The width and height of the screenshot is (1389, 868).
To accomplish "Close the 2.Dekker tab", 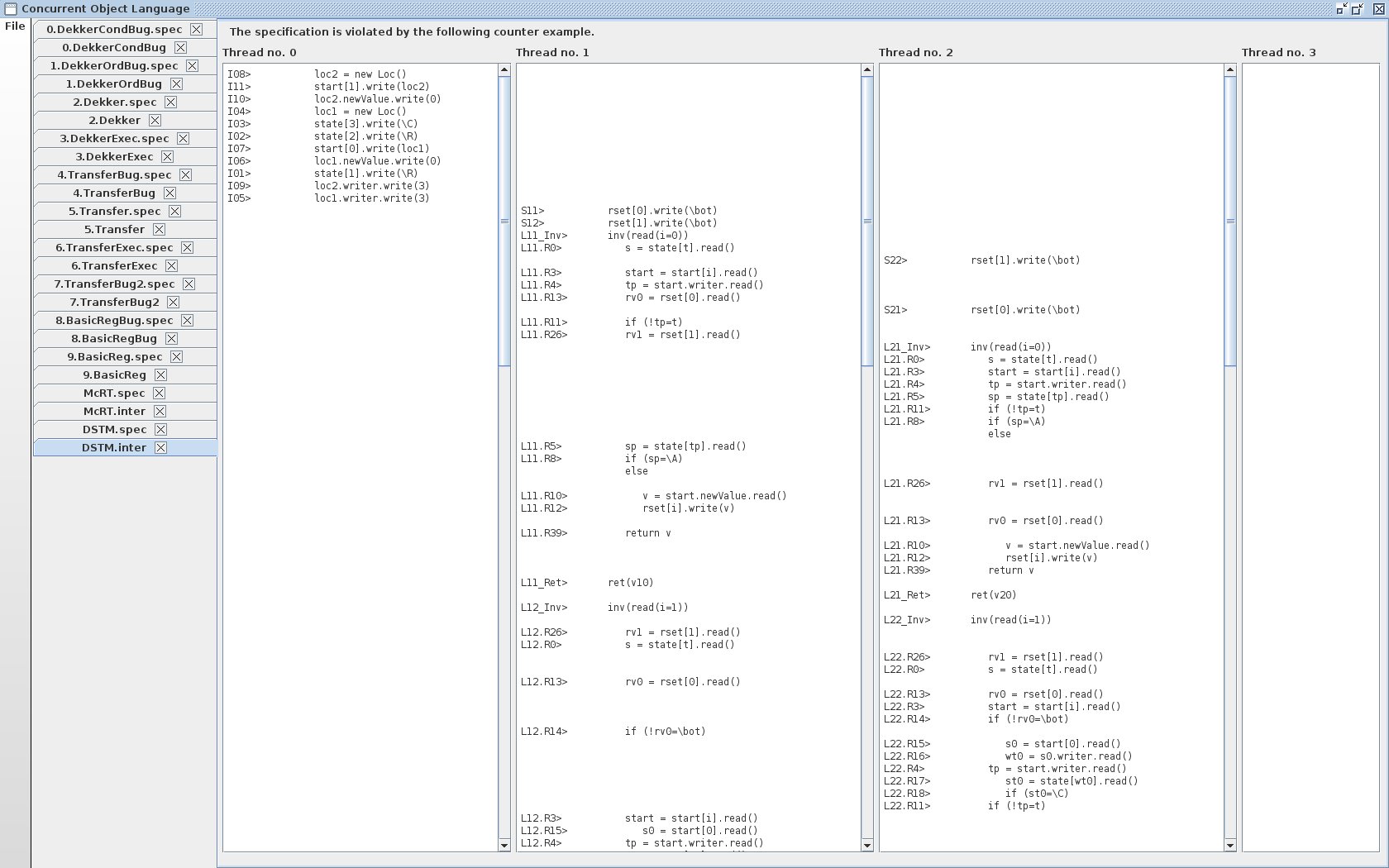I will [155, 120].
